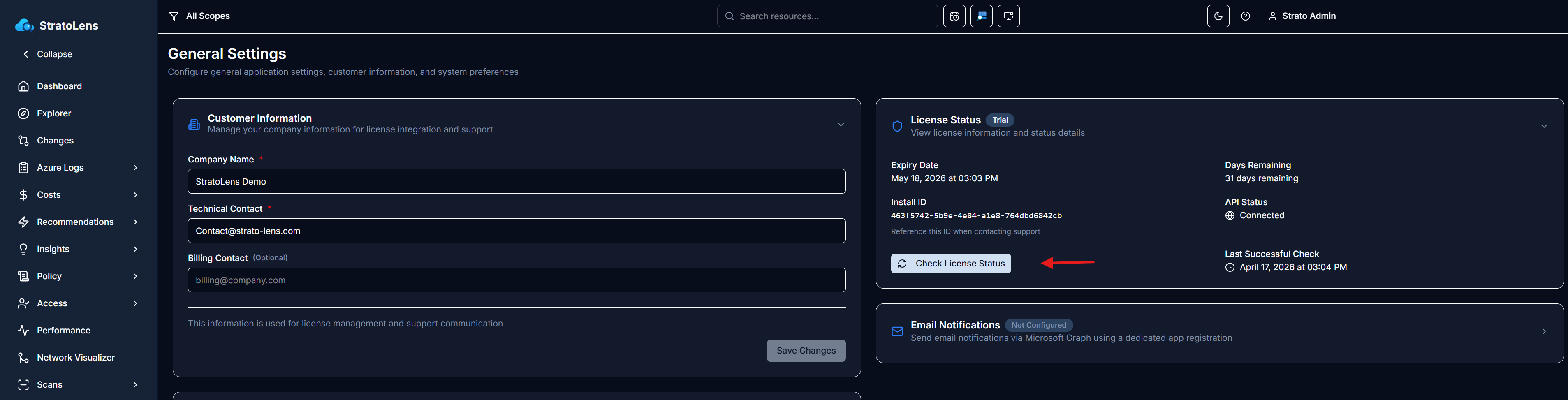The image size is (1568, 400).
Task: Click the Dashboard home icon
Action: [23, 86]
